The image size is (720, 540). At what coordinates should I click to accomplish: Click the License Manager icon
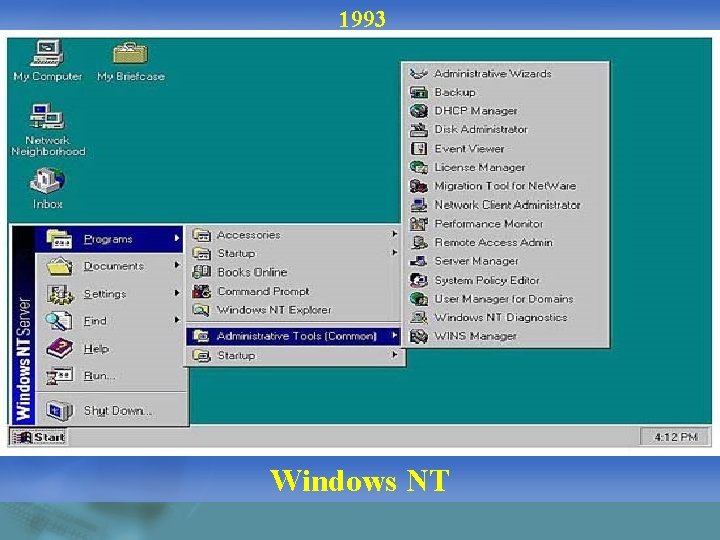coord(418,167)
